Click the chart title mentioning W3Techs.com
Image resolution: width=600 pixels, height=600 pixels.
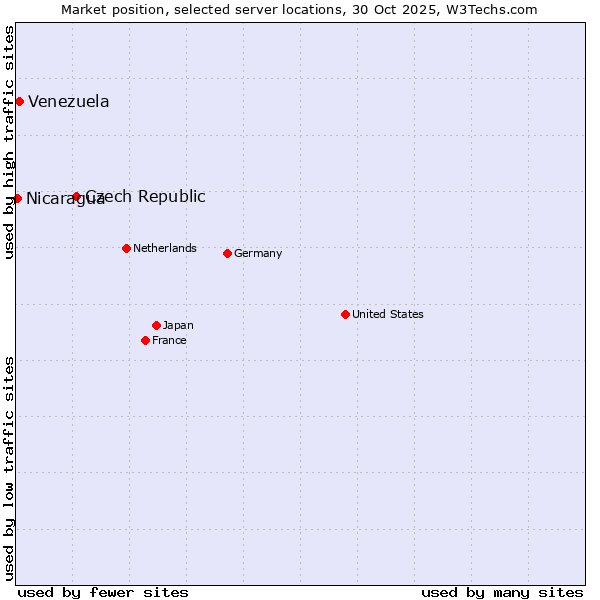[x=299, y=9]
